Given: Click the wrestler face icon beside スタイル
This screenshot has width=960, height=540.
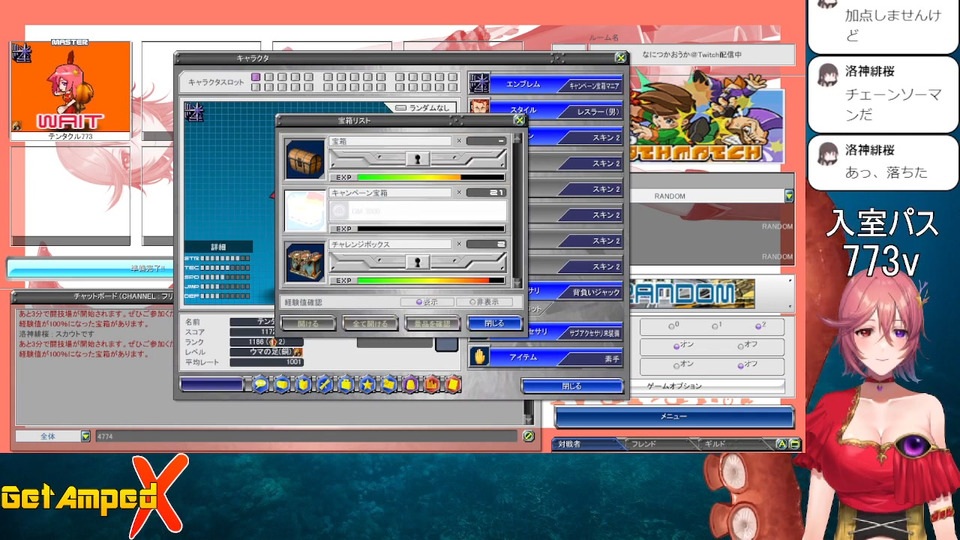Looking at the screenshot, I should pyautogui.click(x=479, y=108).
